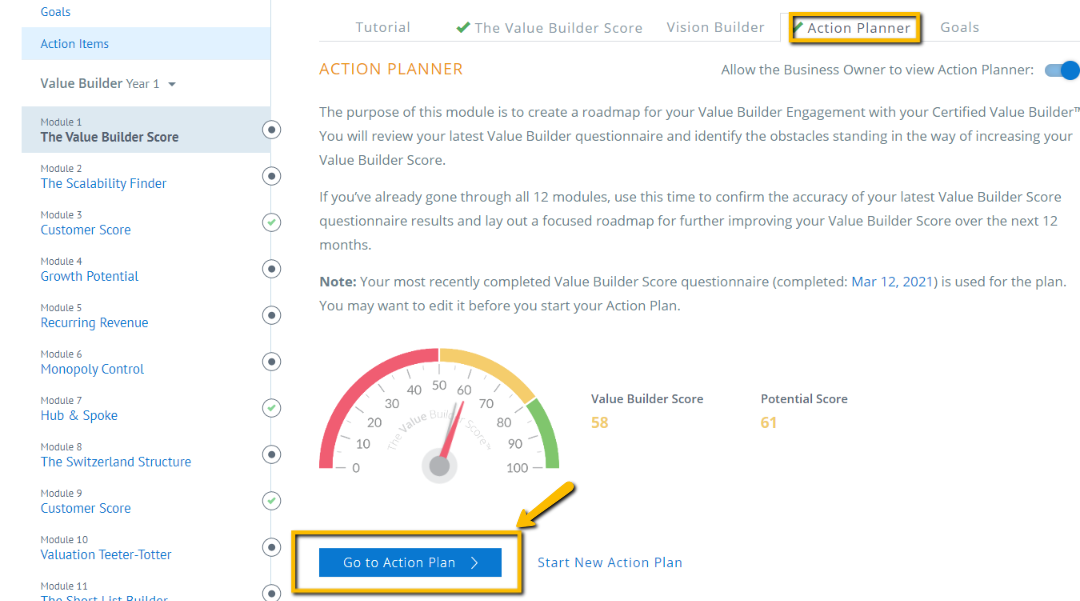Click the chevron on Go to Action Plan
Screen dimensions: 1080x601
pos(475,562)
